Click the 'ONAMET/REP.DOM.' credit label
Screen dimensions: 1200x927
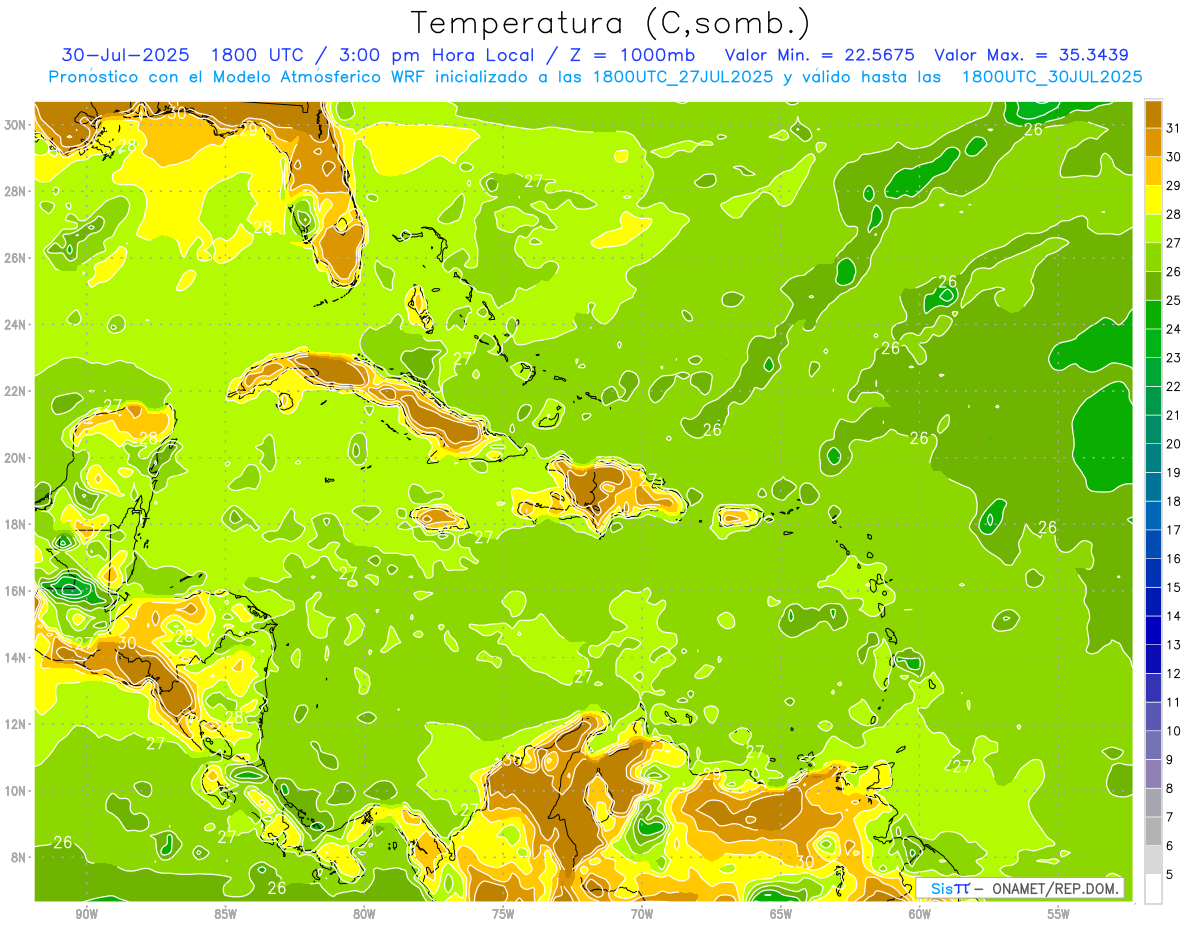[x=1054, y=888]
